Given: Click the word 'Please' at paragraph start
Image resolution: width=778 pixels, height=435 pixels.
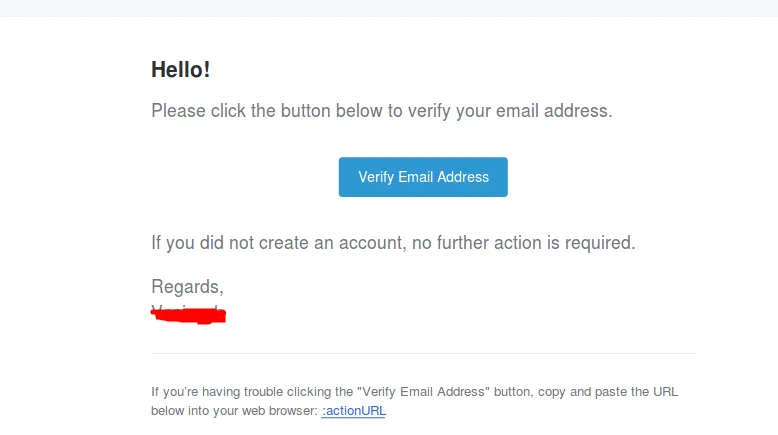Looking at the screenshot, I should click(178, 110).
